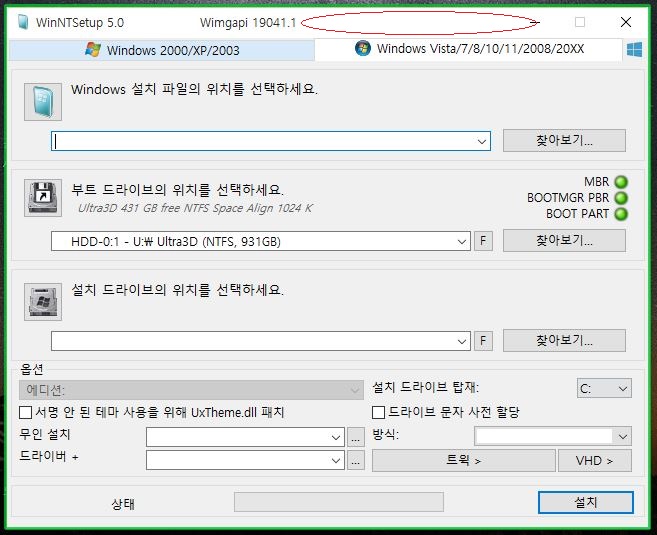
Task: Open the 트윅 > menu button
Action: tap(463, 460)
